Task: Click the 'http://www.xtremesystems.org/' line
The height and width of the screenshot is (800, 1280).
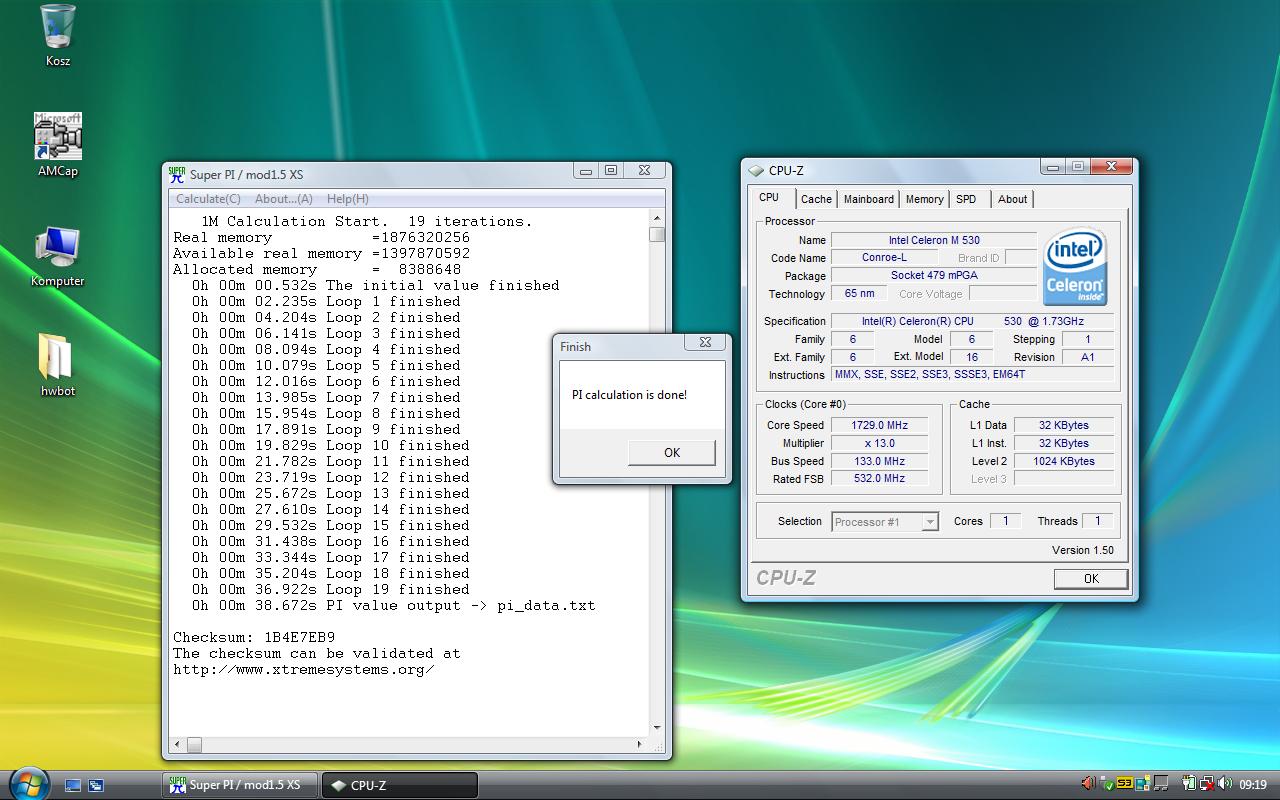Action: [304, 669]
